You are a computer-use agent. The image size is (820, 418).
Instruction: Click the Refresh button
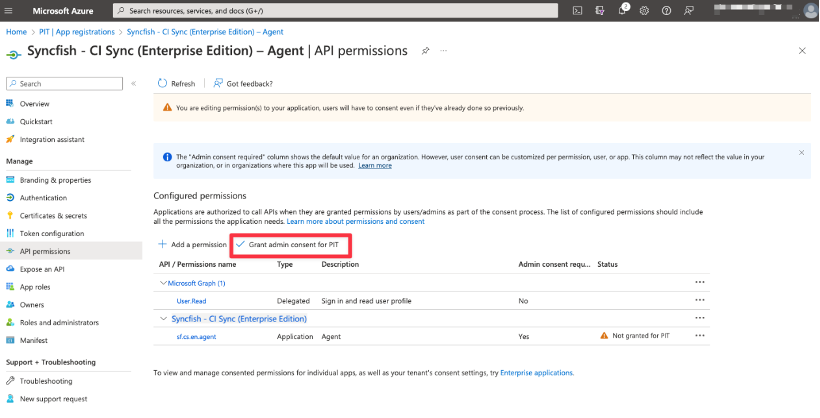click(x=177, y=84)
